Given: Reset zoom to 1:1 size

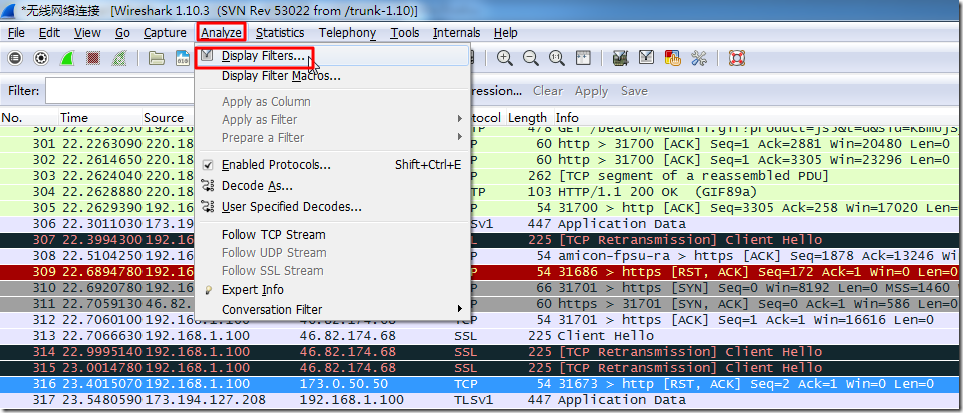Looking at the screenshot, I should [x=557, y=58].
